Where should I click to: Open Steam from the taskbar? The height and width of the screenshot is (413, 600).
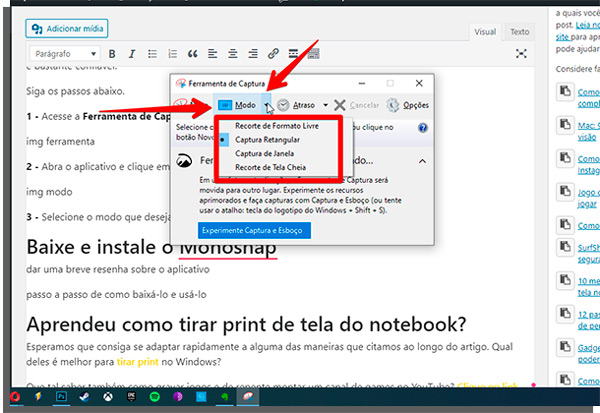(85, 397)
